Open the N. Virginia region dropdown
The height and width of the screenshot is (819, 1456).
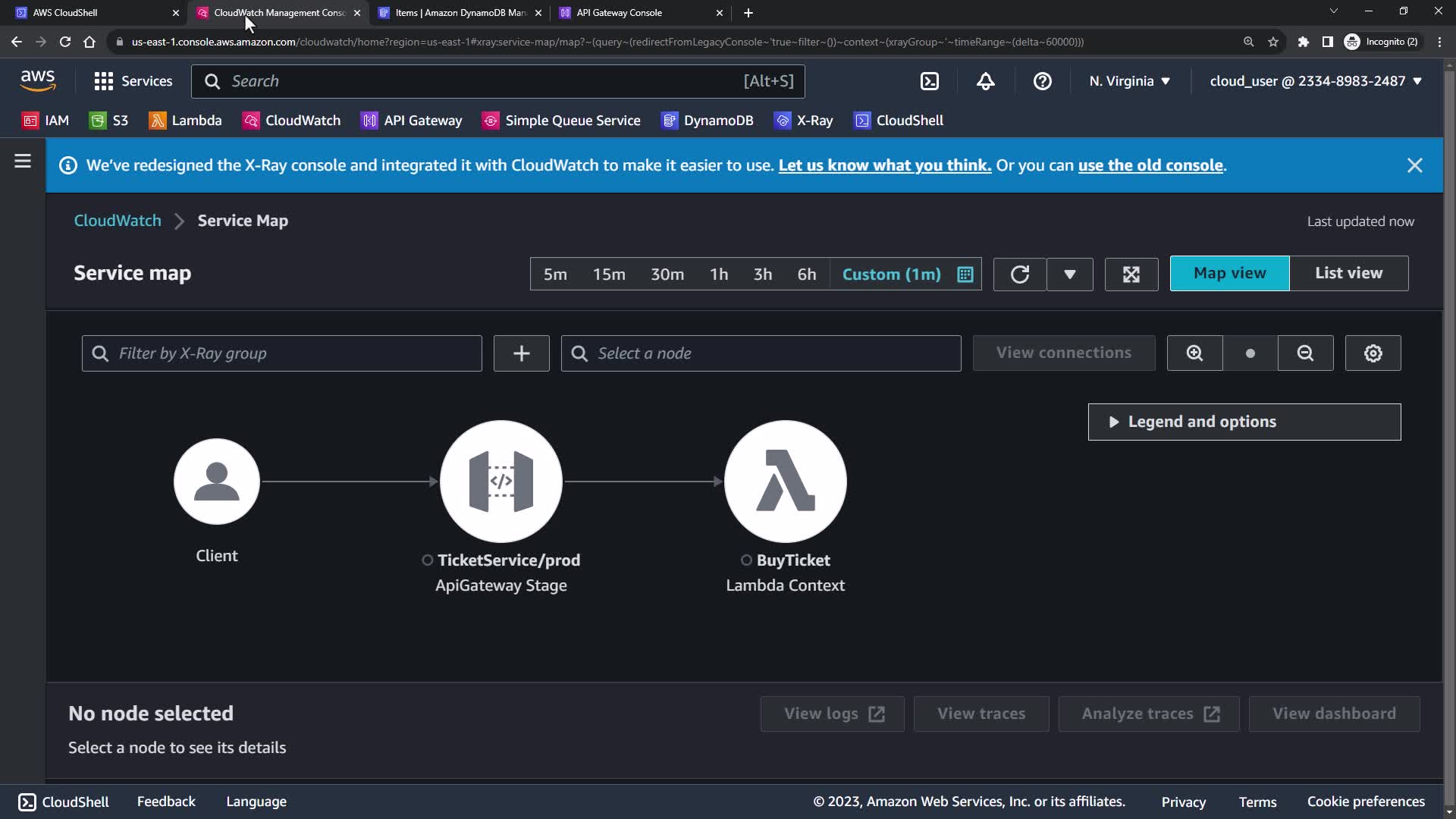[1129, 81]
